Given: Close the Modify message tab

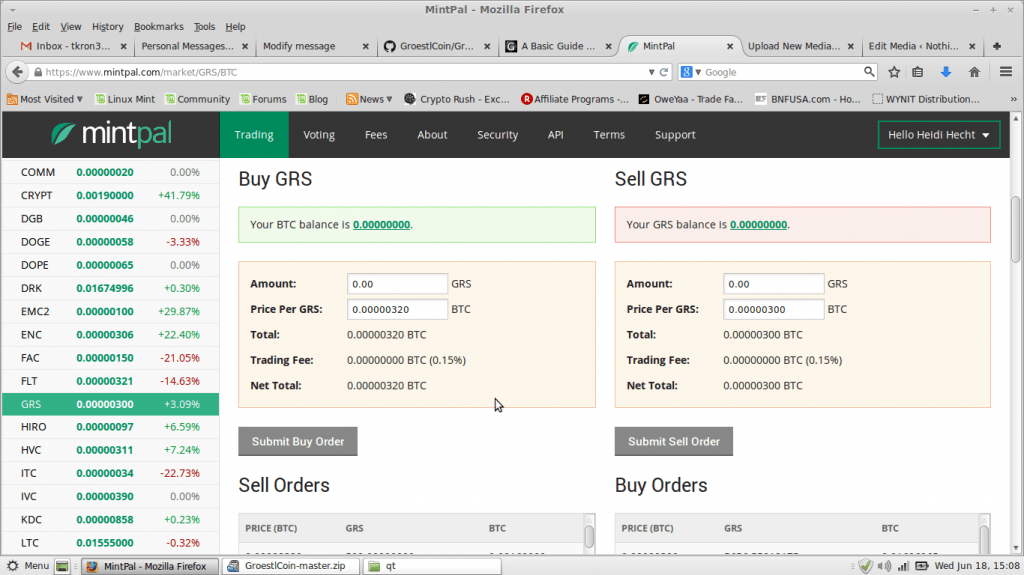Looking at the screenshot, I should point(366,46).
